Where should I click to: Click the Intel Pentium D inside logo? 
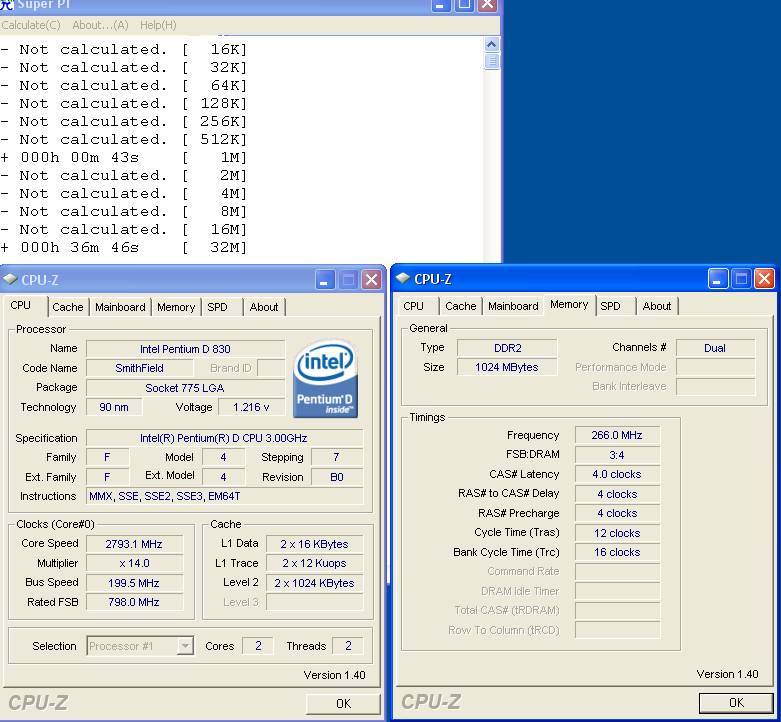pyautogui.click(x=325, y=379)
